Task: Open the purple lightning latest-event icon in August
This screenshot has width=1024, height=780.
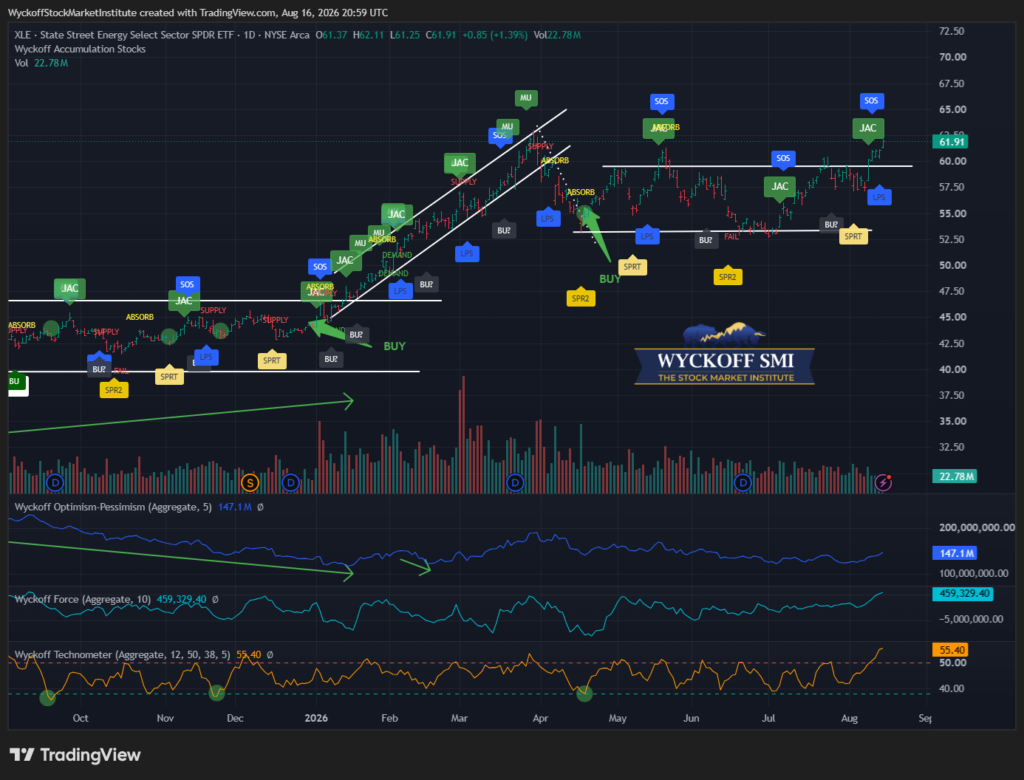Action: (x=883, y=483)
